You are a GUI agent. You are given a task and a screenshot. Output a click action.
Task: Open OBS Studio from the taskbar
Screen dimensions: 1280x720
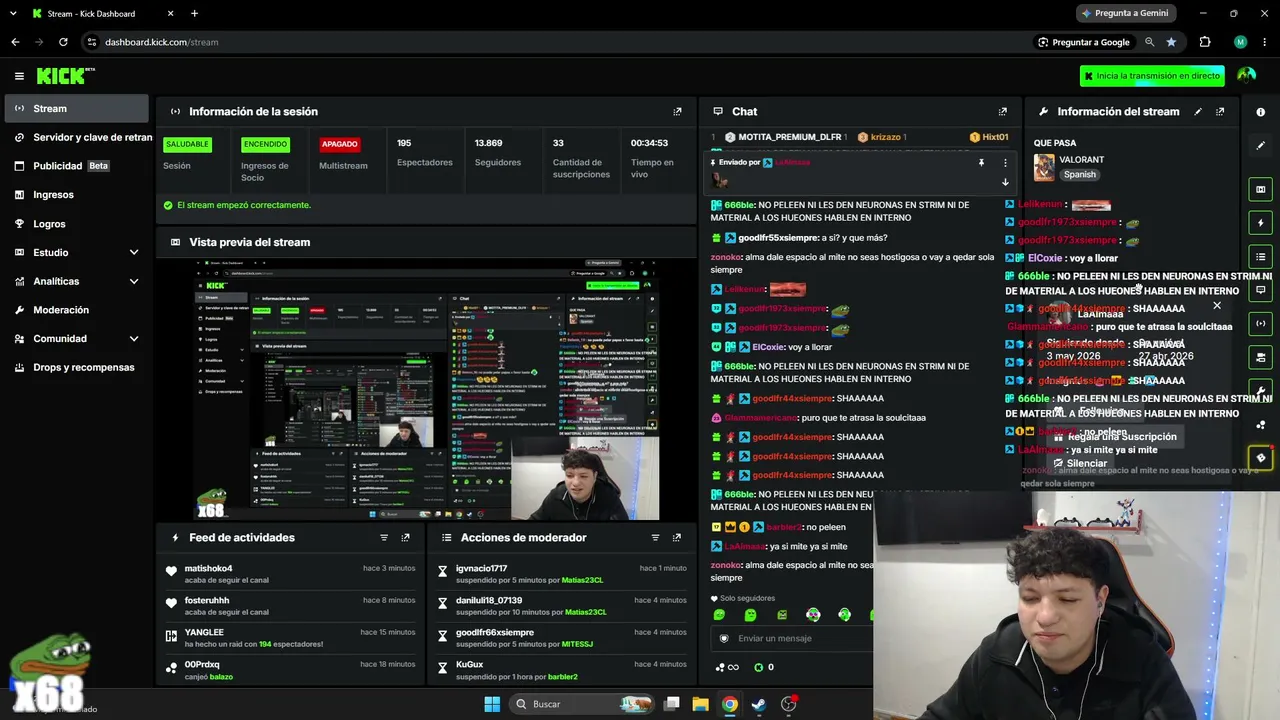tap(789, 704)
